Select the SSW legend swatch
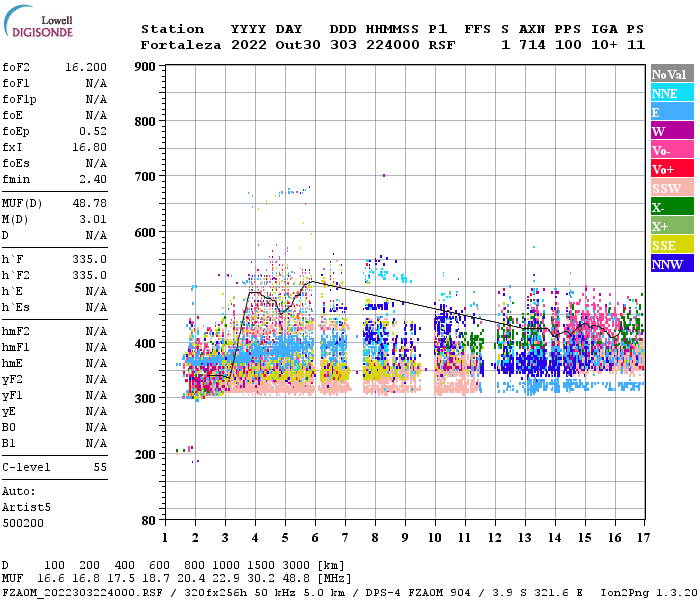The width and height of the screenshot is (700, 600). point(672,188)
